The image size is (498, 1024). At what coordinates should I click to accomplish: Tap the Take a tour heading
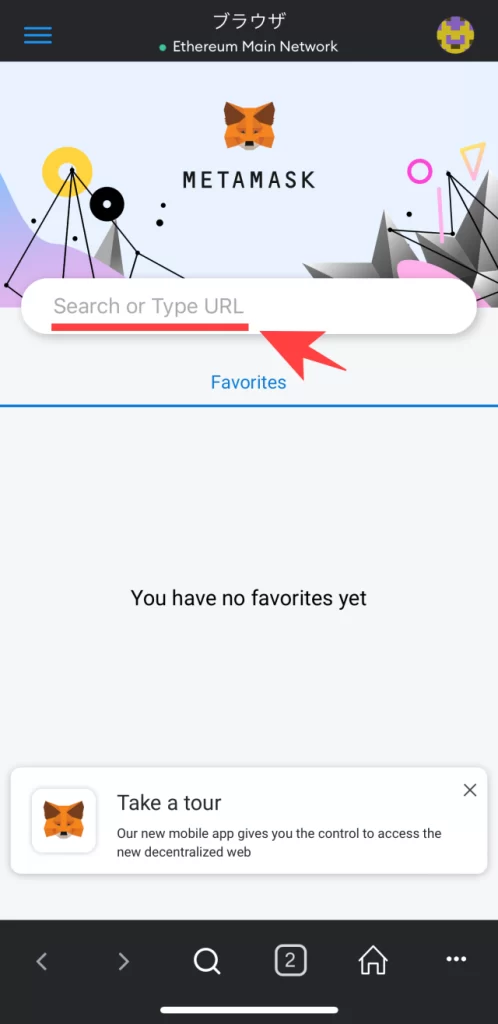click(169, 803)
